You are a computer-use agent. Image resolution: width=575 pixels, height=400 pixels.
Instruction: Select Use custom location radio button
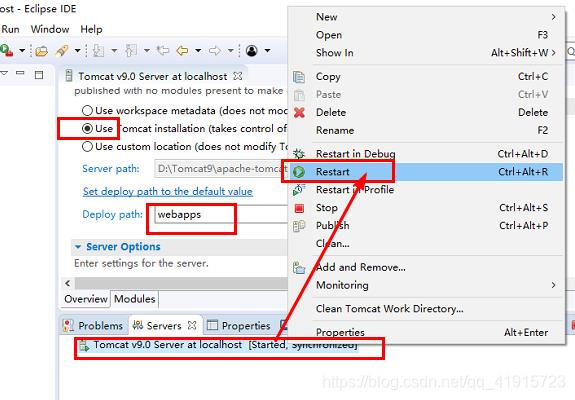click(87, 146)
